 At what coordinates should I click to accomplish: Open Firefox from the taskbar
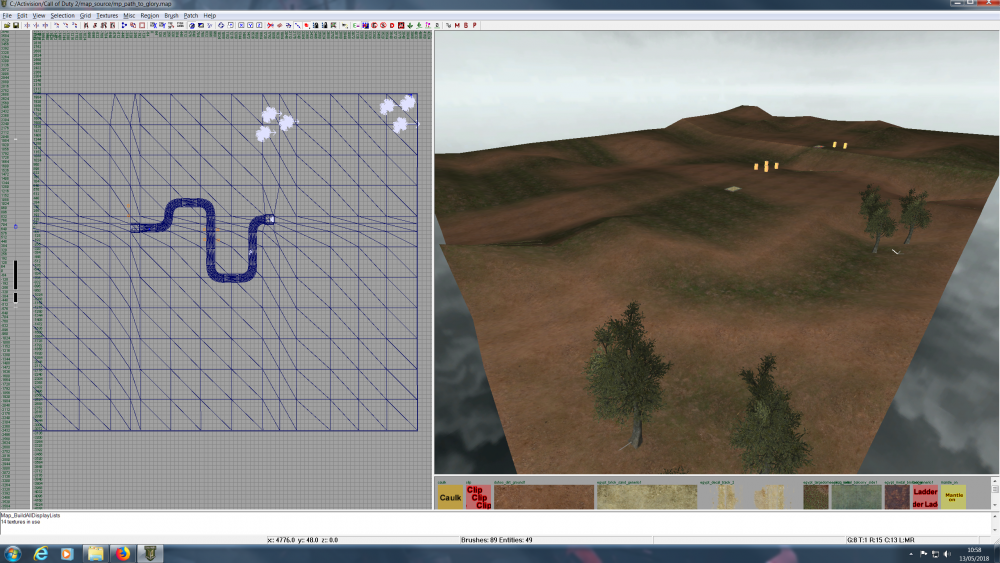coord(120,553)
